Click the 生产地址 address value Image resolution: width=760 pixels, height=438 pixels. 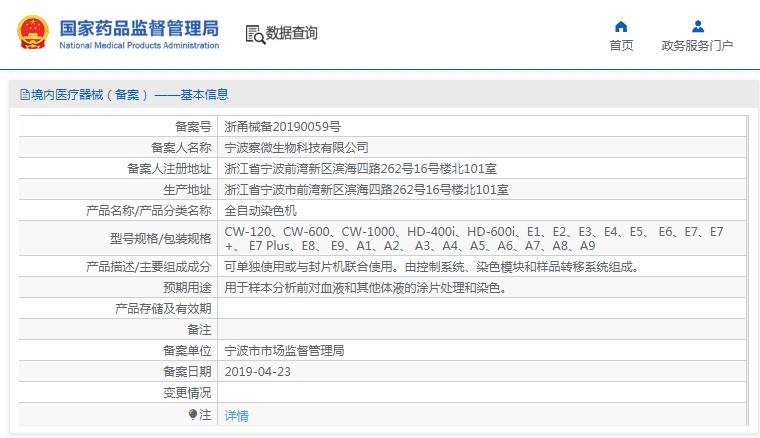[366, 190]
